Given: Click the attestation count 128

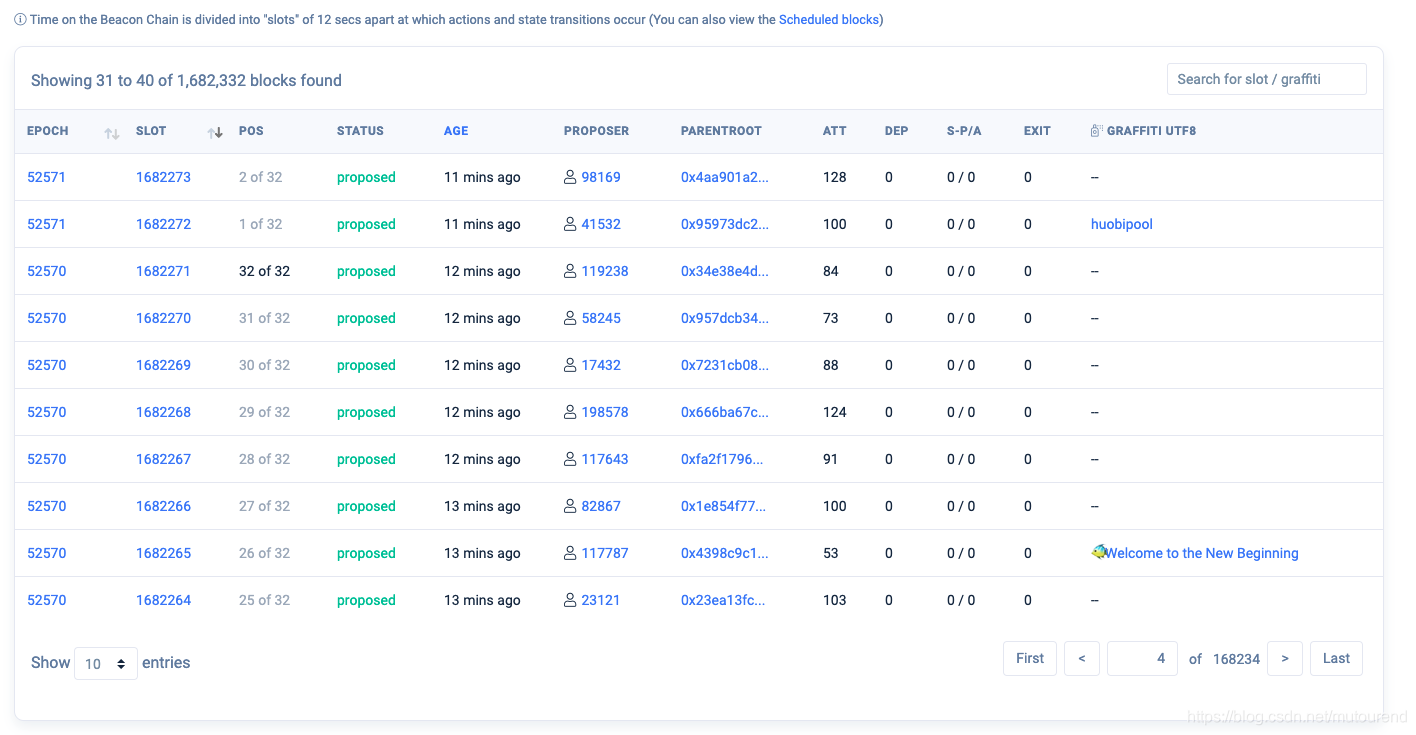Looking at the screenshot, I should 835,177.
